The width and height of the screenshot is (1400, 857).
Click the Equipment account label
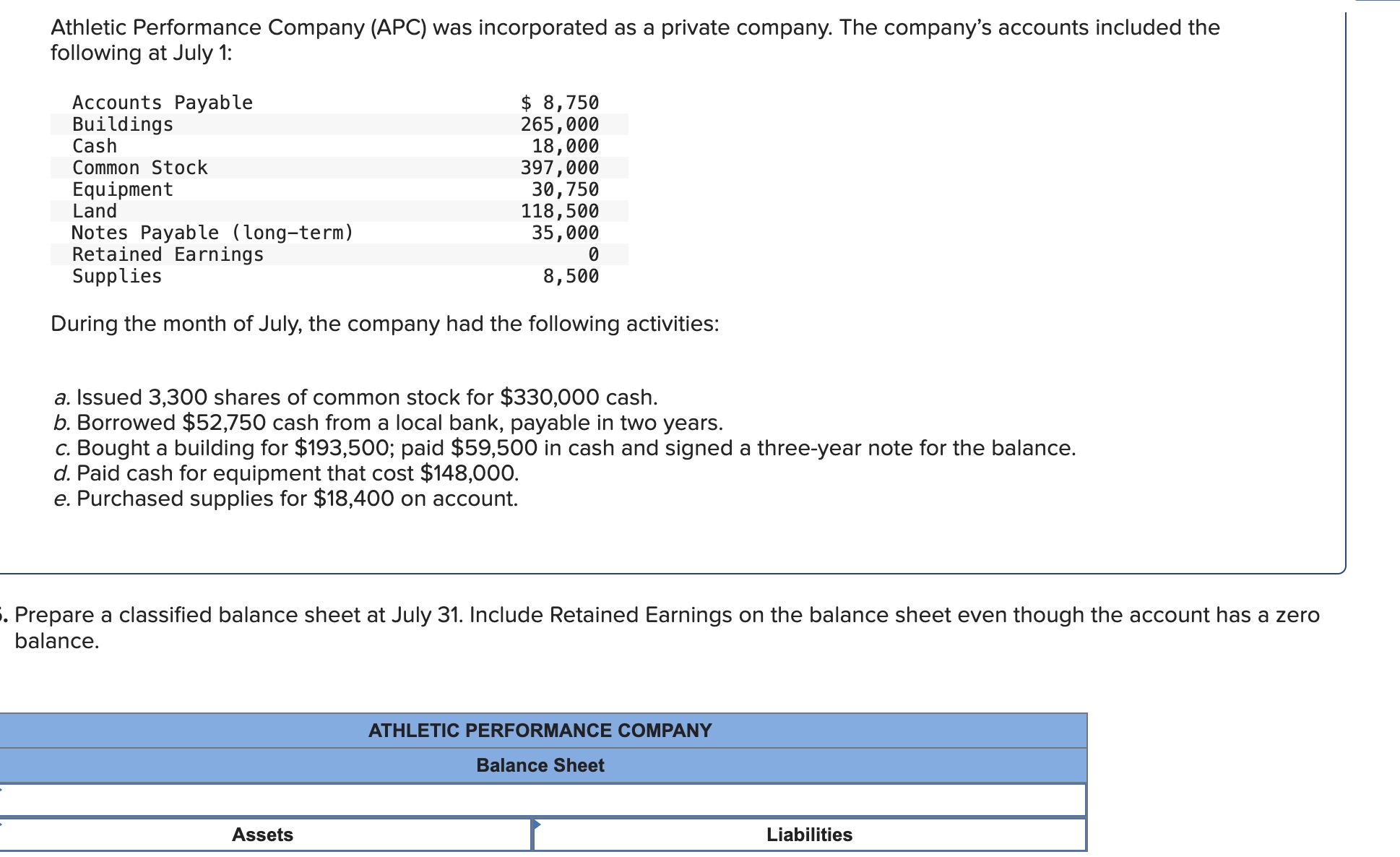[x=123, y=189]
